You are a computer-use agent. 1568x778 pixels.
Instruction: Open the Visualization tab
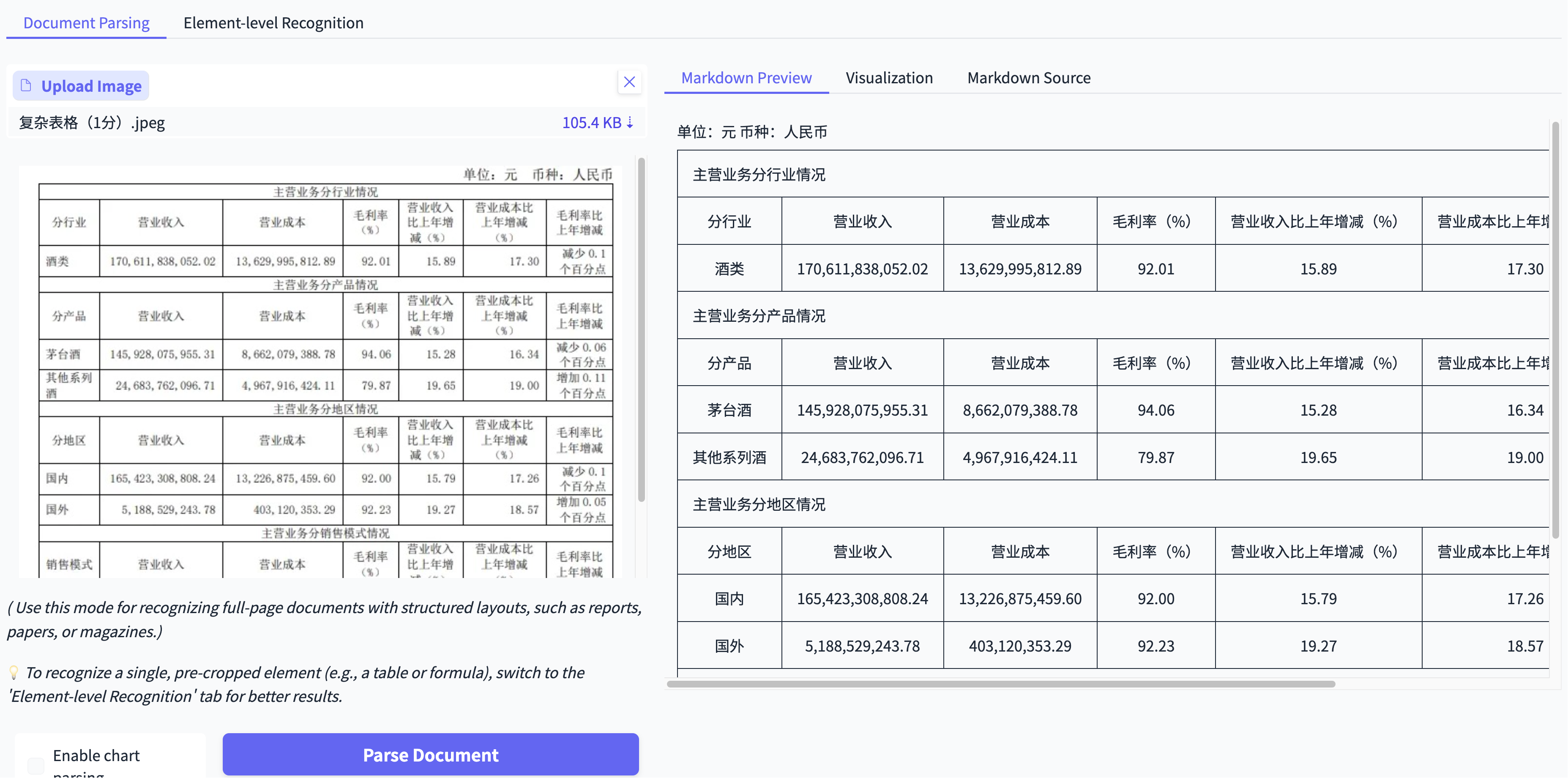(x=889, y=78)
